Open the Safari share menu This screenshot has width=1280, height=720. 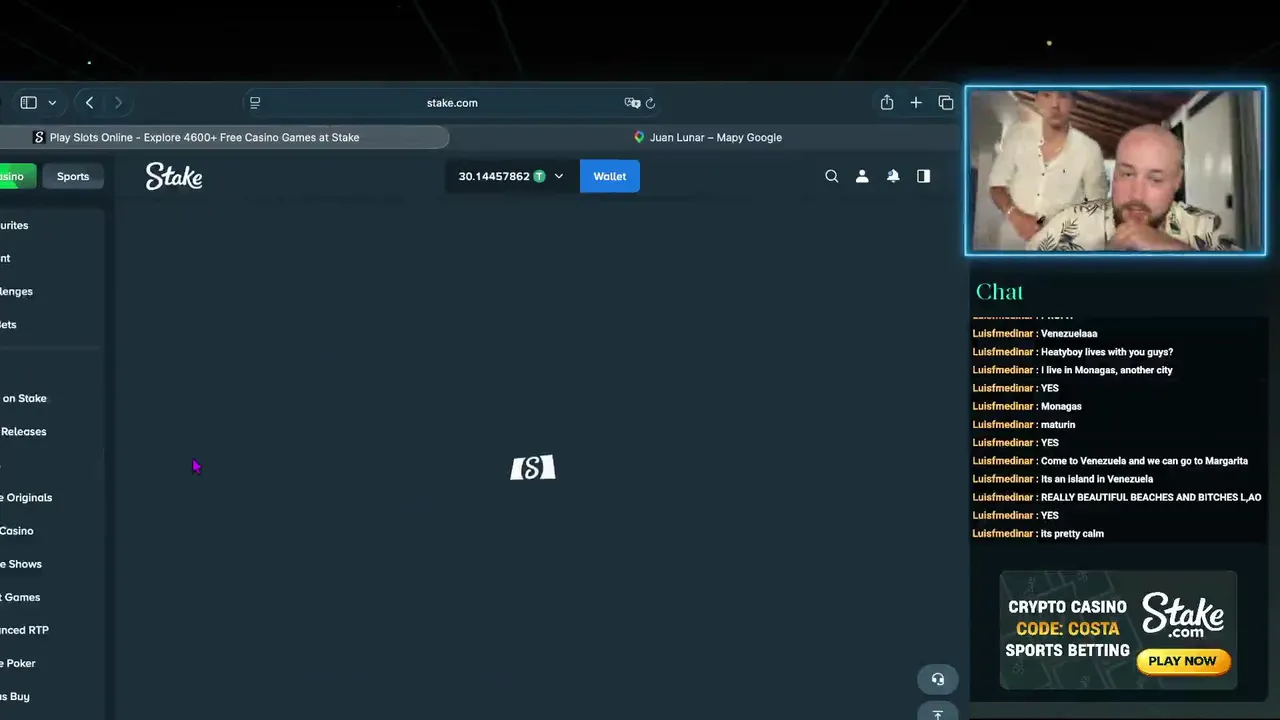point(887,102)
